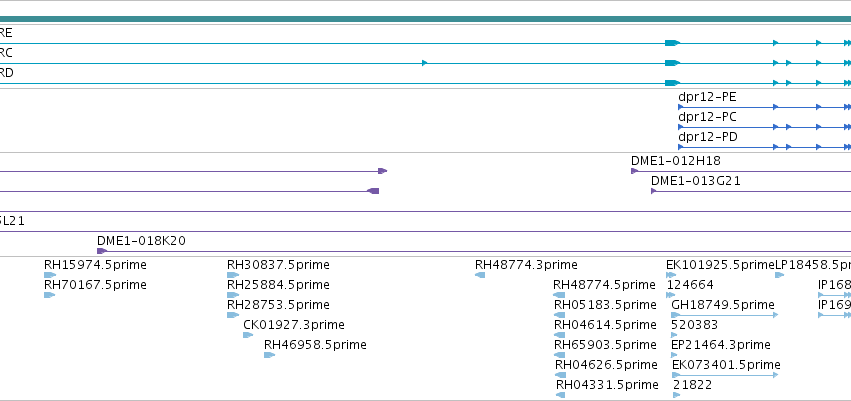Select the RH46958.5prime label

(315, 345)
